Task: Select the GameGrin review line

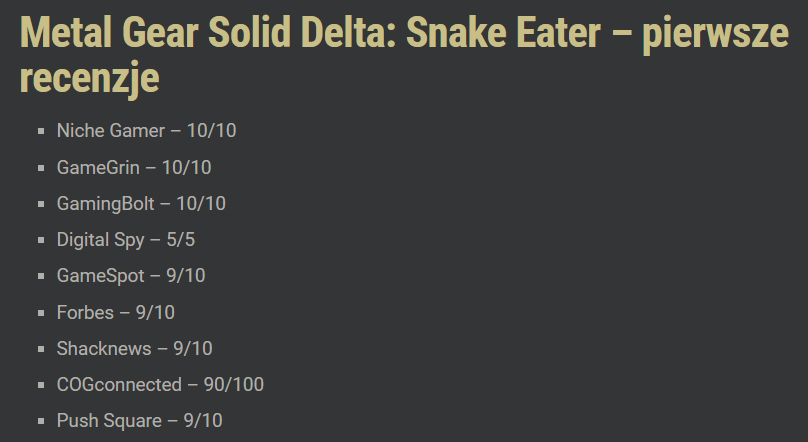Action: (x=98, y=167)
